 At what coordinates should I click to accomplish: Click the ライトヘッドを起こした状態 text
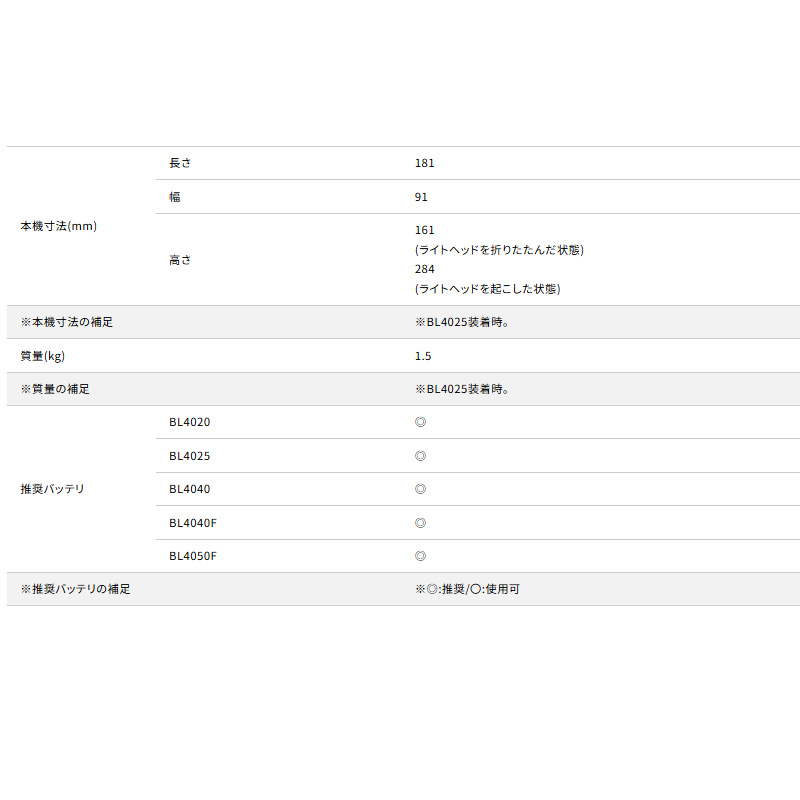(487, 289)
